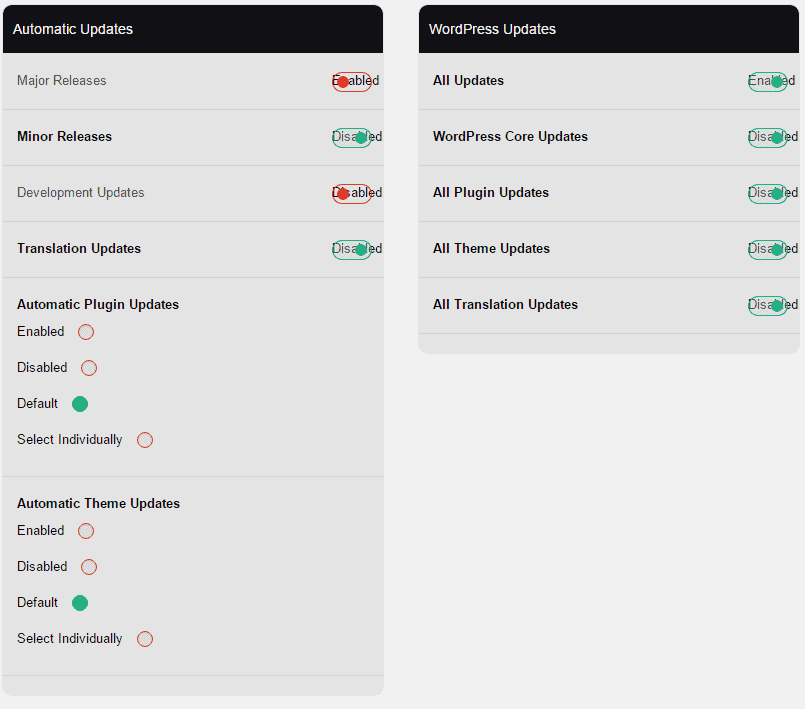Click the Automatic Theme Updates heading
Image resolution: width=805 pixels, height=709 pixels.
[98, 504]
